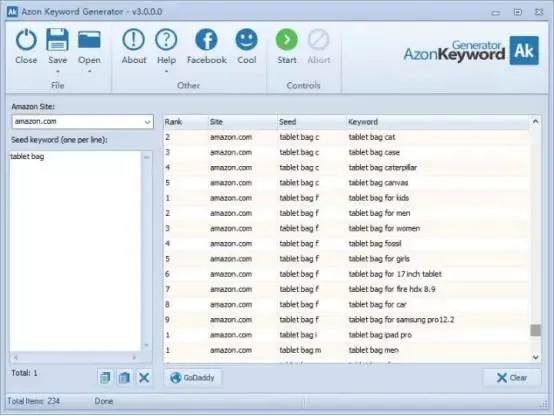554x416 pixels.
Task: Click the greyed-out Abort icon
Action: pyautogui.click(x=319, y=40)
